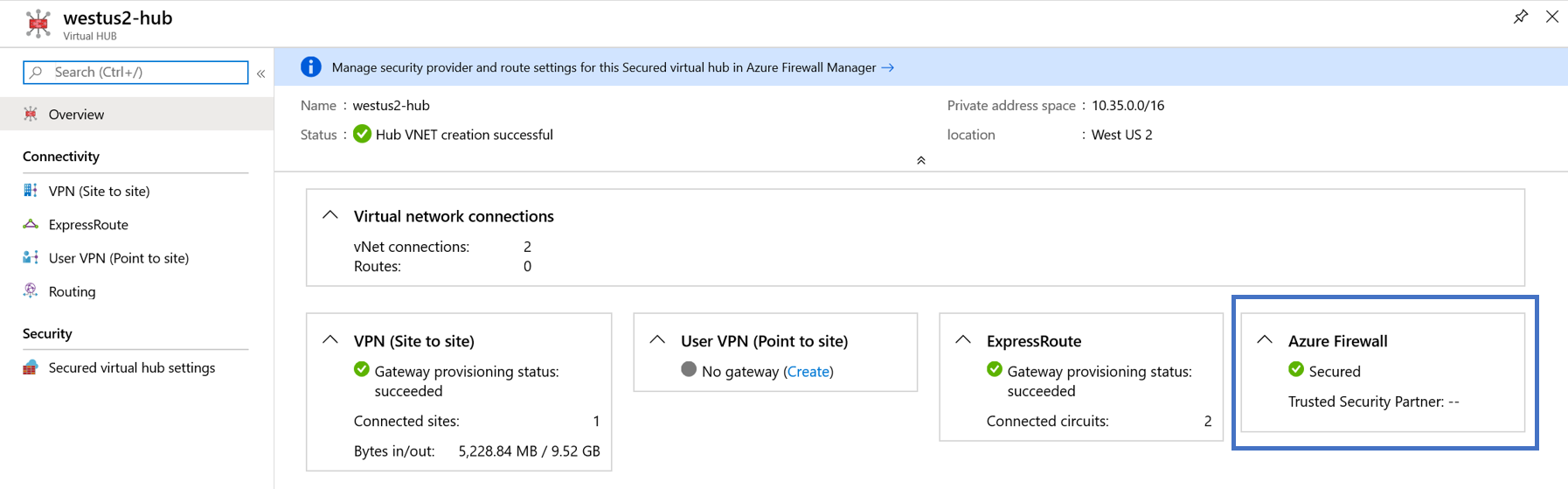This screenshot has height=489, width=1568.
Task: Click the Routing icon in sidebar
Action: pyautogui.click(x=31, y=290)
